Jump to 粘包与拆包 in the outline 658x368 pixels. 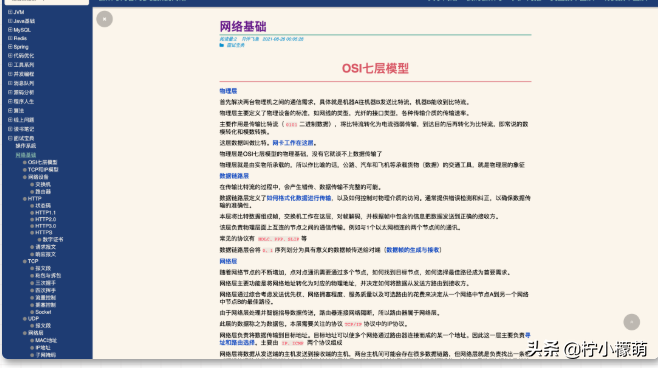[48, 276]
